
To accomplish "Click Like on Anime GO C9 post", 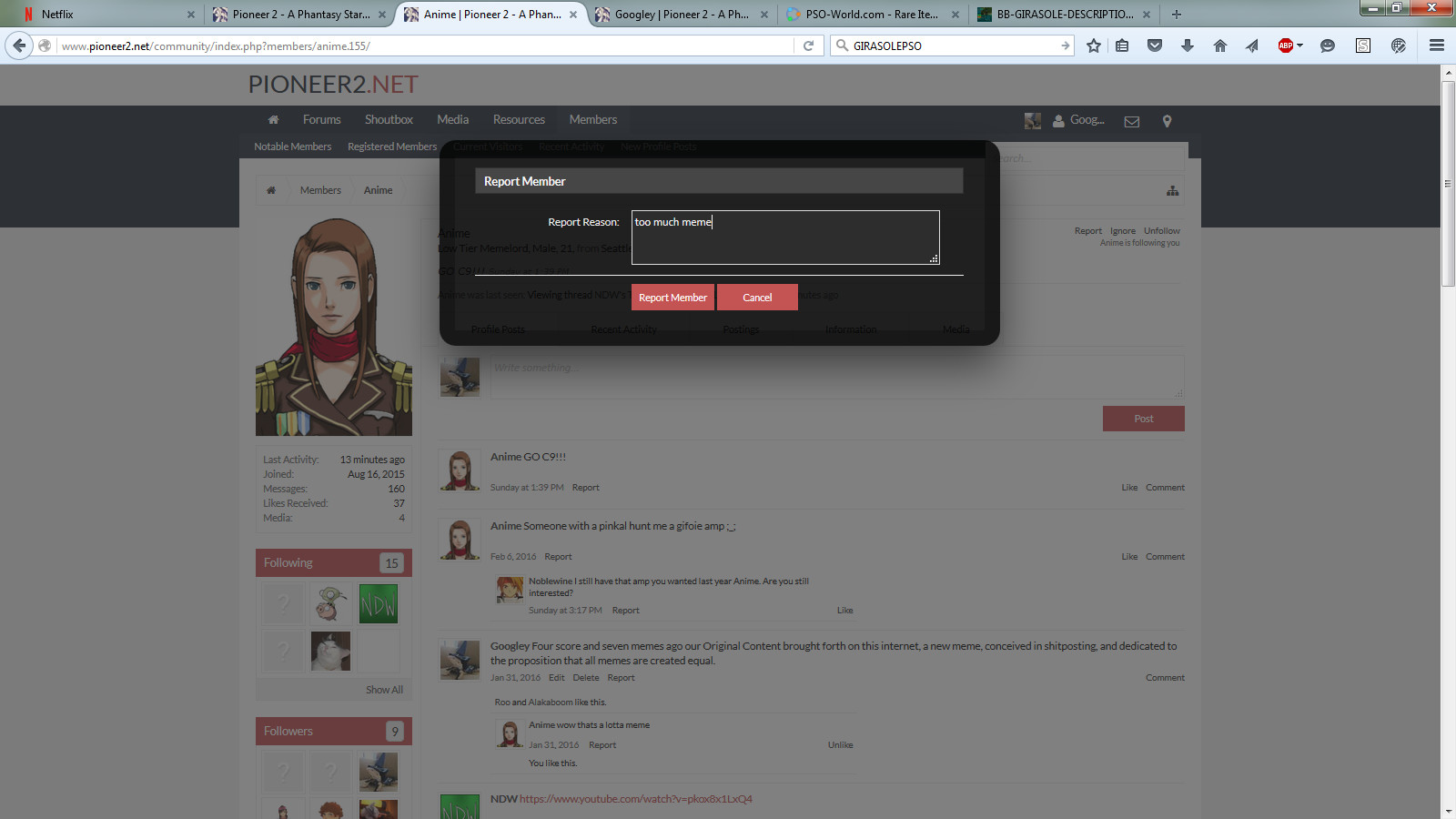I will (1129, 488).
